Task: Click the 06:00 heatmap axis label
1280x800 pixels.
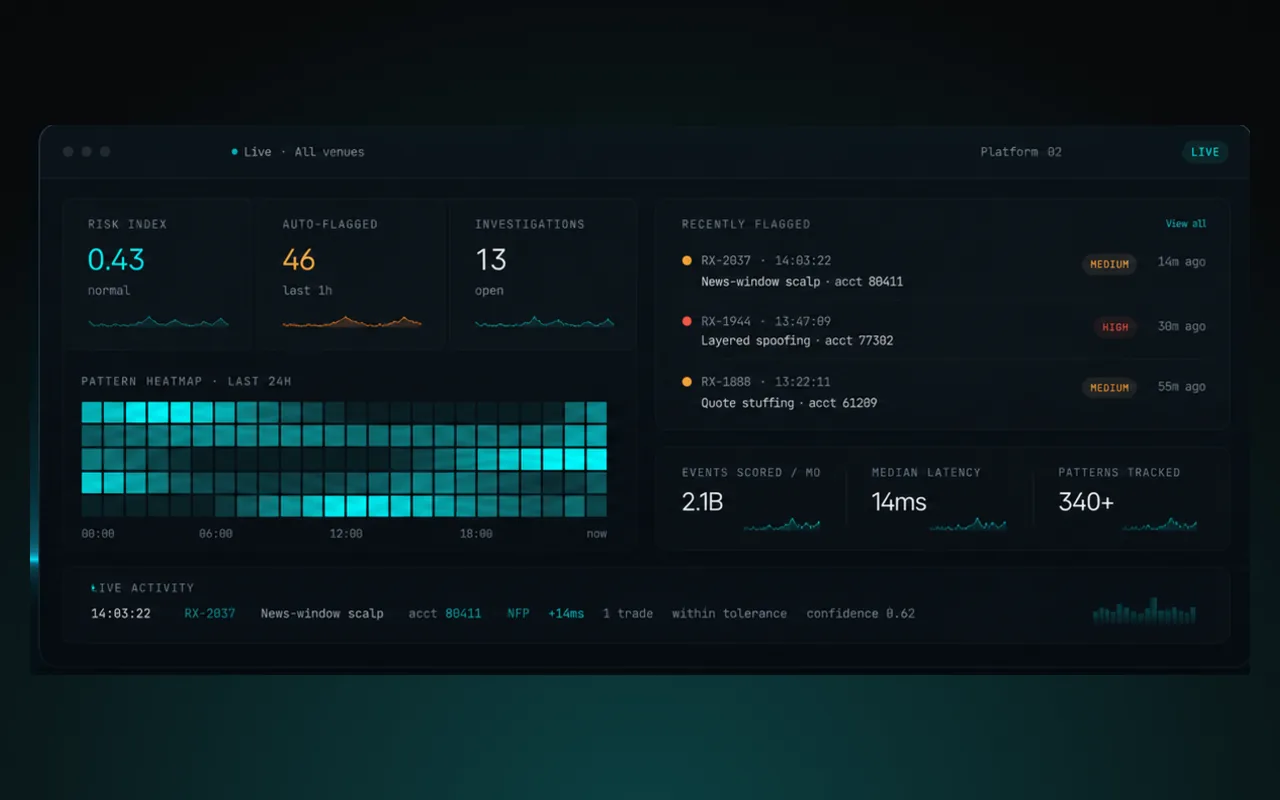Action: pyautogui.click(x=215, y=534)
